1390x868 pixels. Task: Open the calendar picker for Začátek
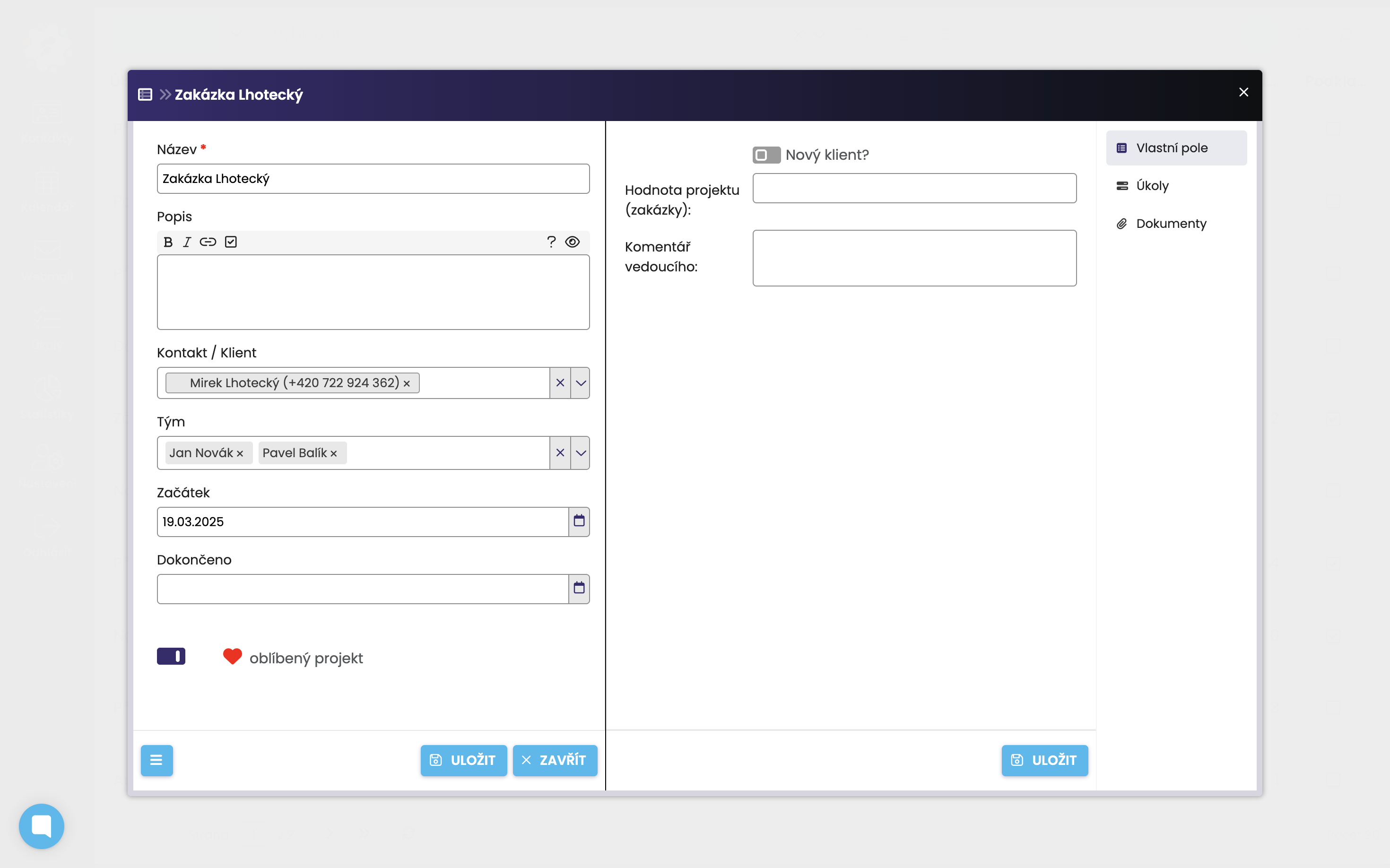click(x=579, y=521)
